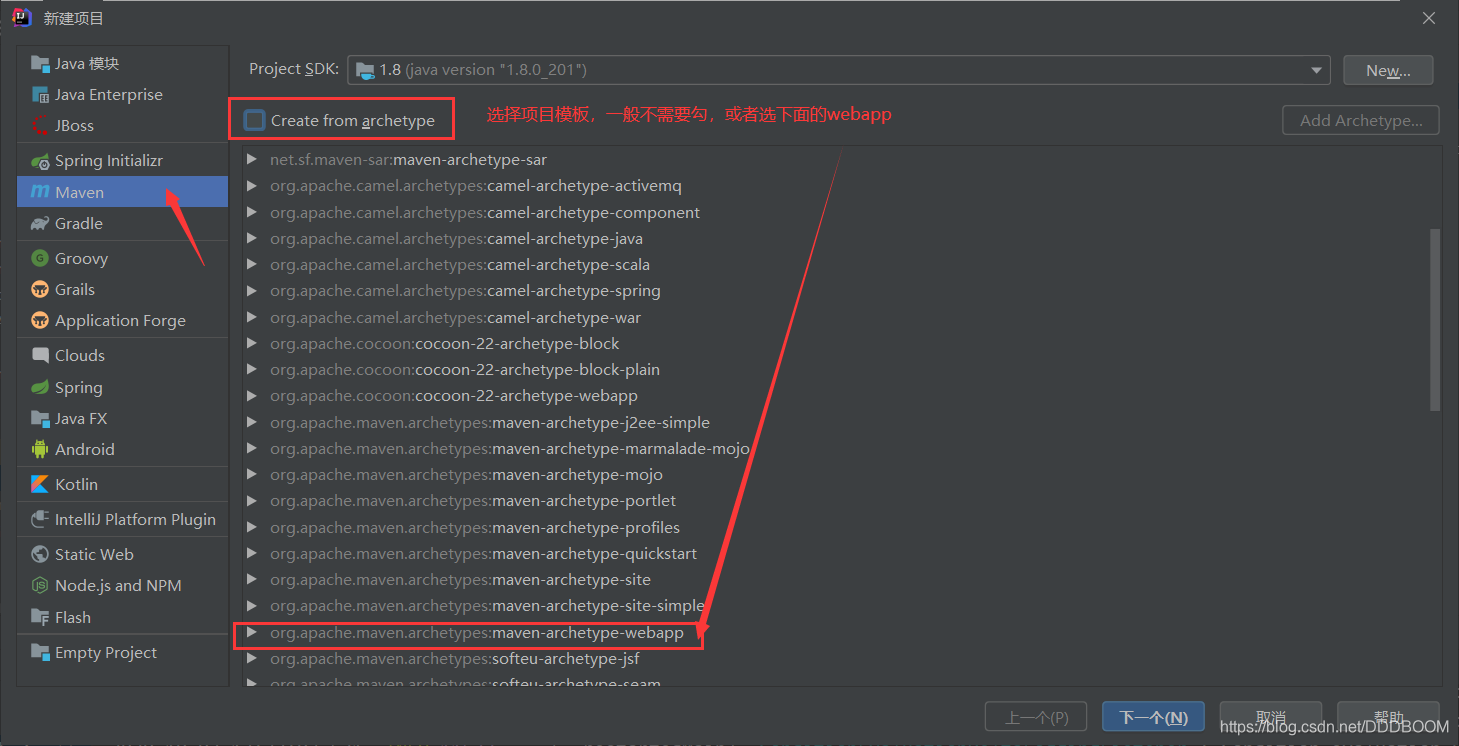The image size is (1459, 746).
Task: Choose Spring Initializr project type
Action: point(123,161)
